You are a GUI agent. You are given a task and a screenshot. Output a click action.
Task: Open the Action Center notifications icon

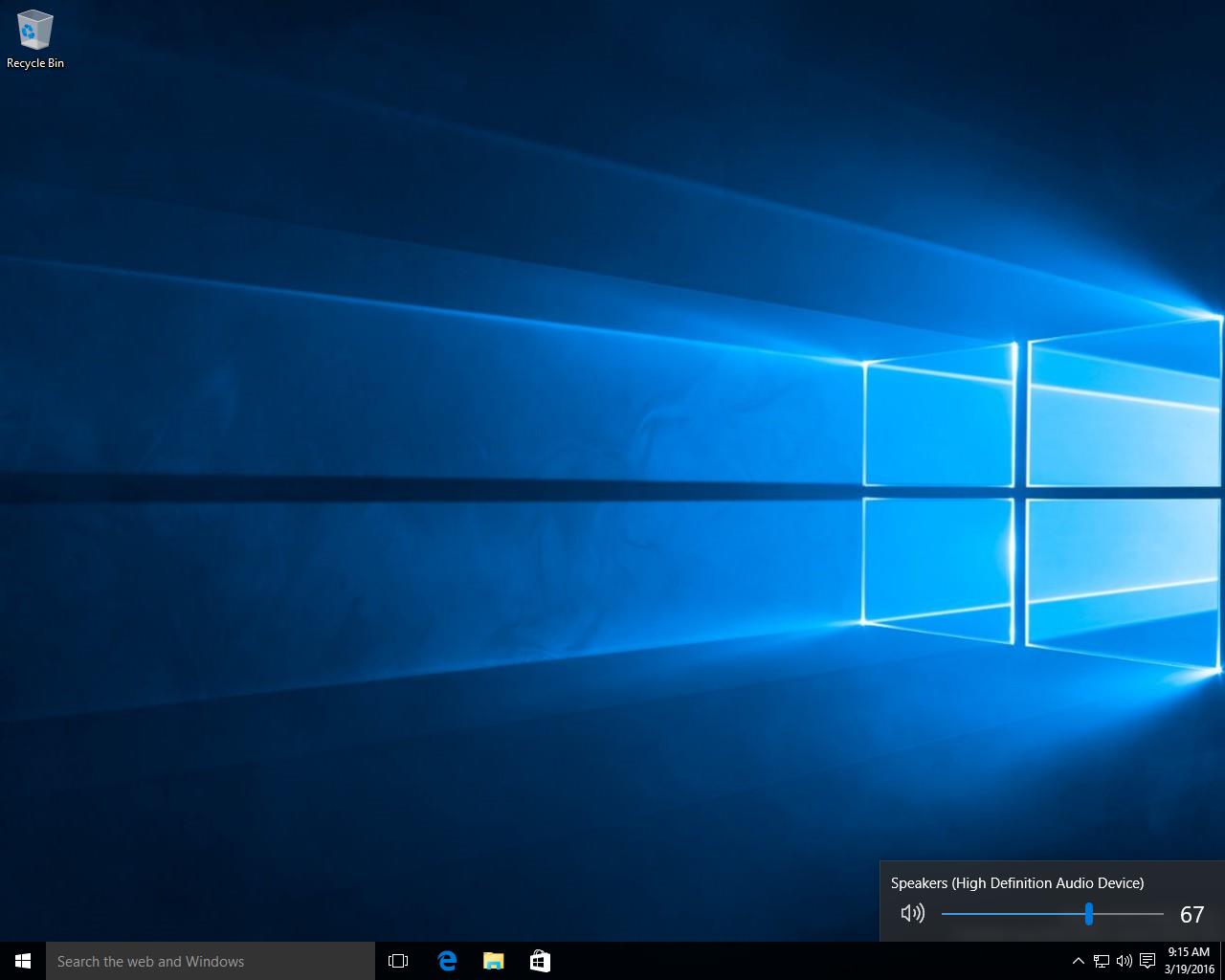click(1147, 961)
